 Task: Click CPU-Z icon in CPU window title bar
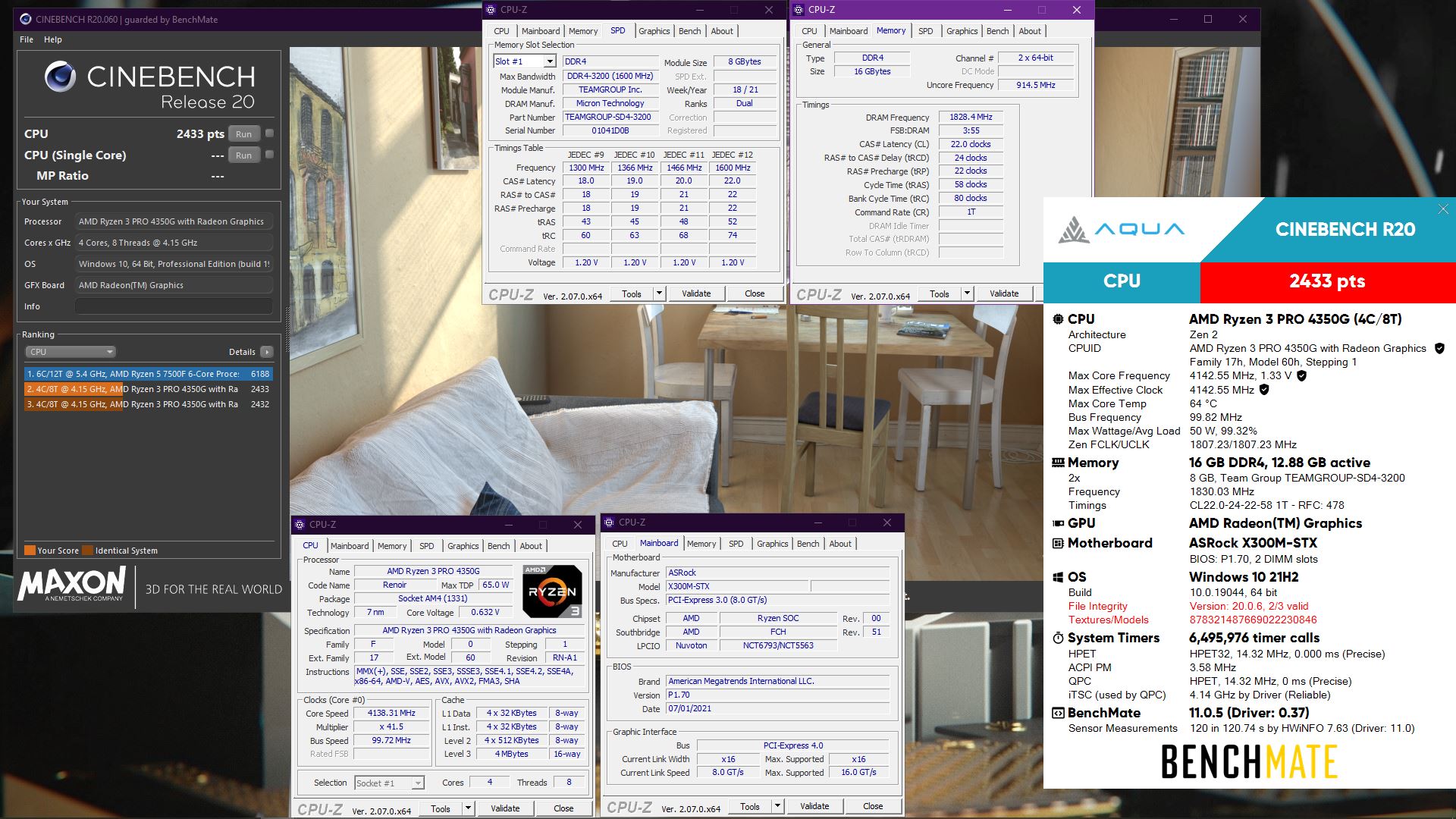[300, 525]
